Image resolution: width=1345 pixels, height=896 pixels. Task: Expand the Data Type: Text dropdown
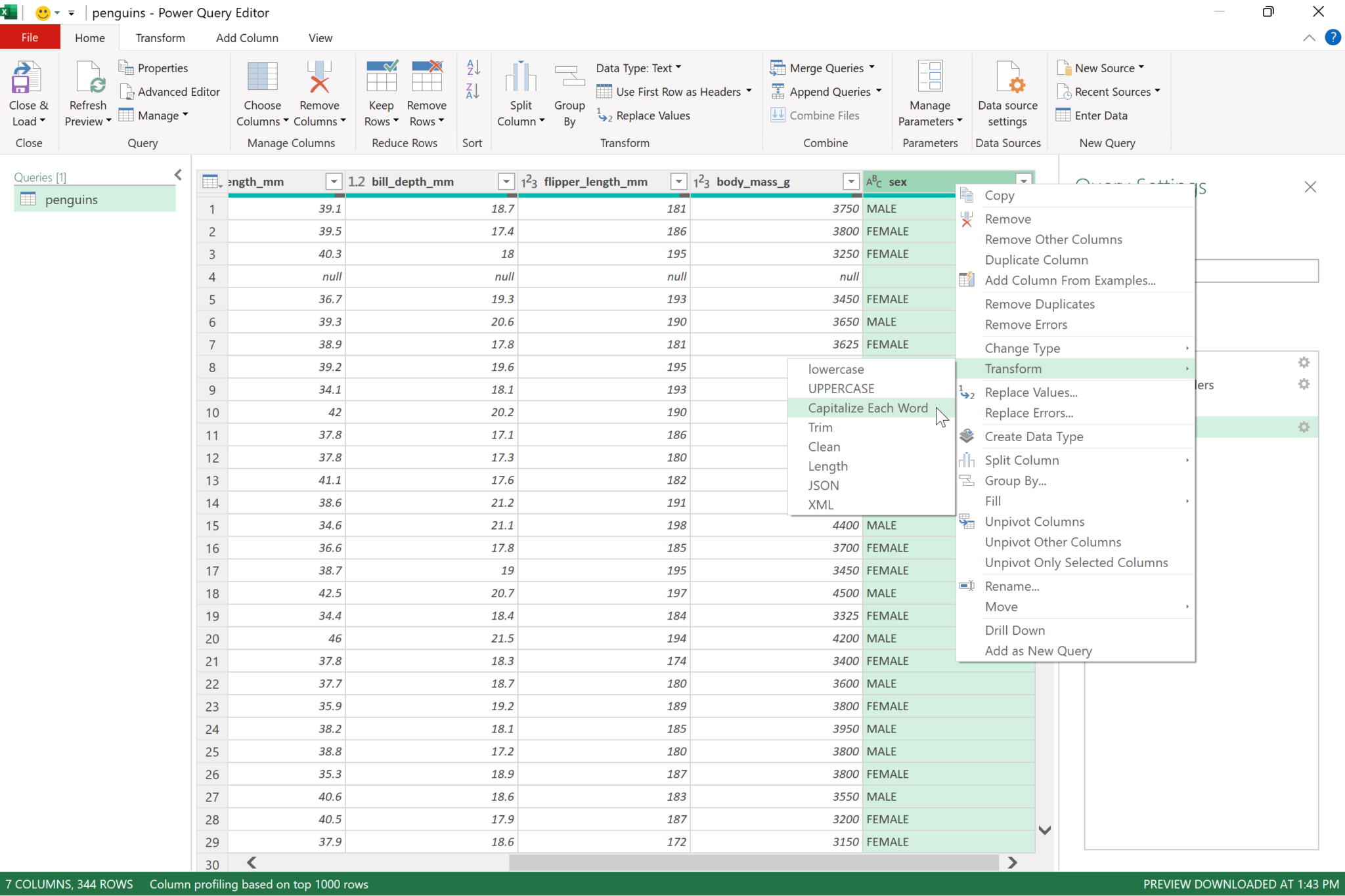pos(678,68)
